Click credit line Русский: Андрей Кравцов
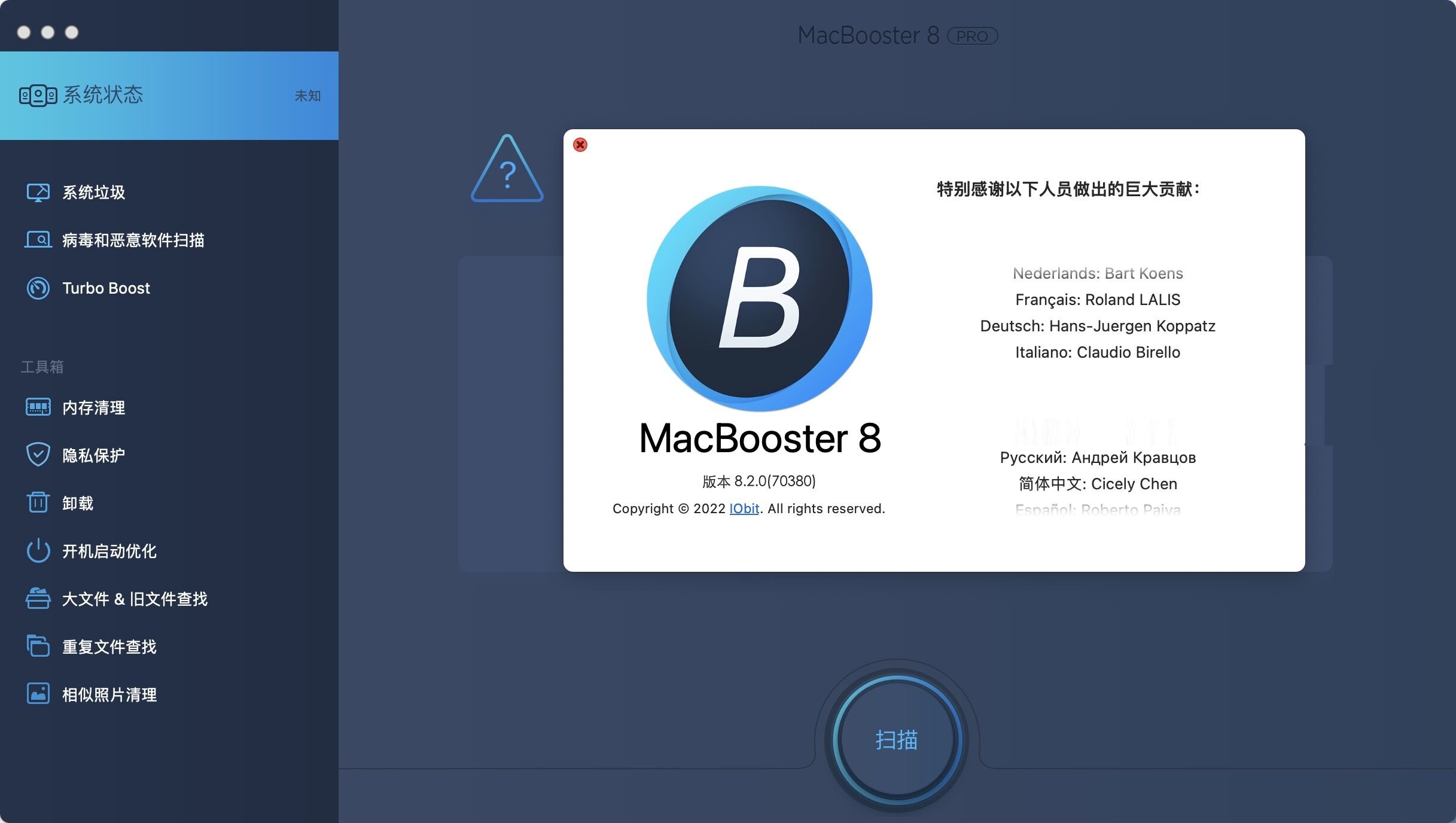 [x=1098, y=458]
